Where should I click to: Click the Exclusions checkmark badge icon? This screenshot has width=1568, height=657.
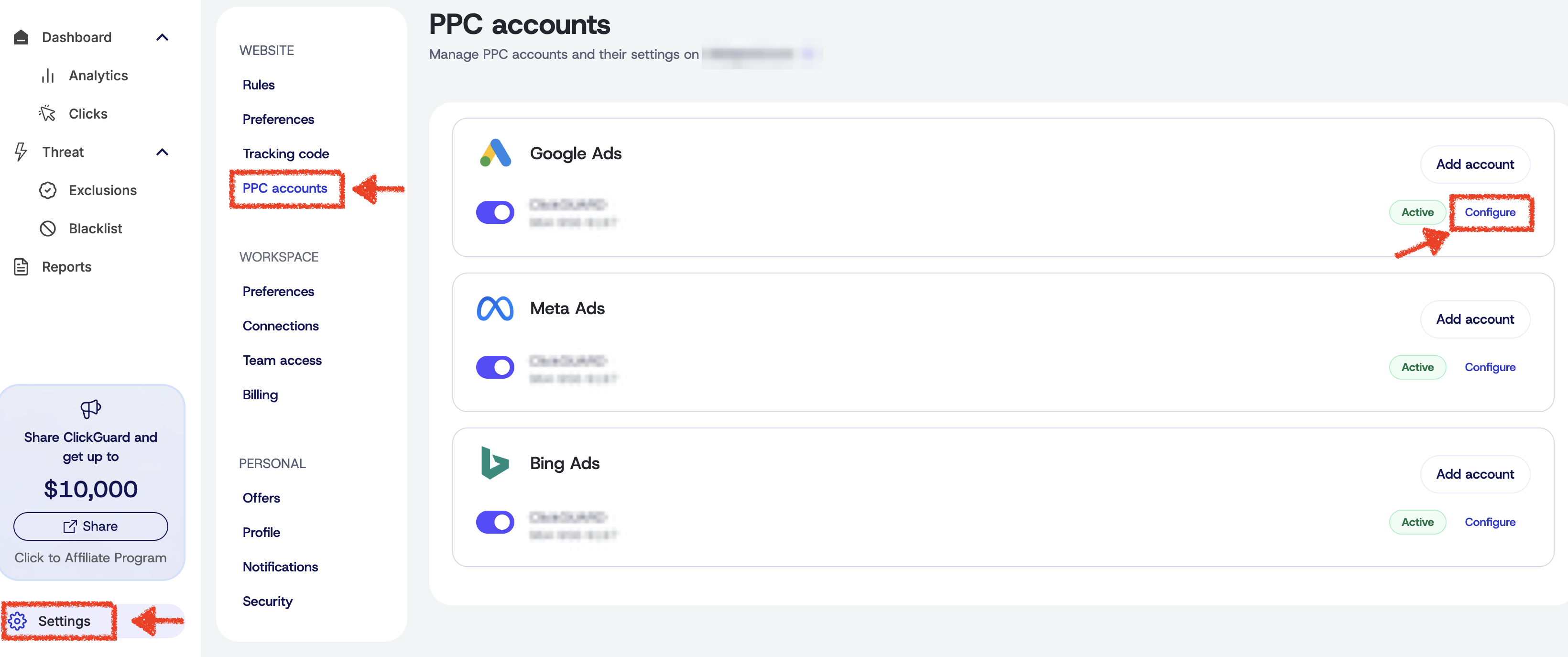coord(47,190)
